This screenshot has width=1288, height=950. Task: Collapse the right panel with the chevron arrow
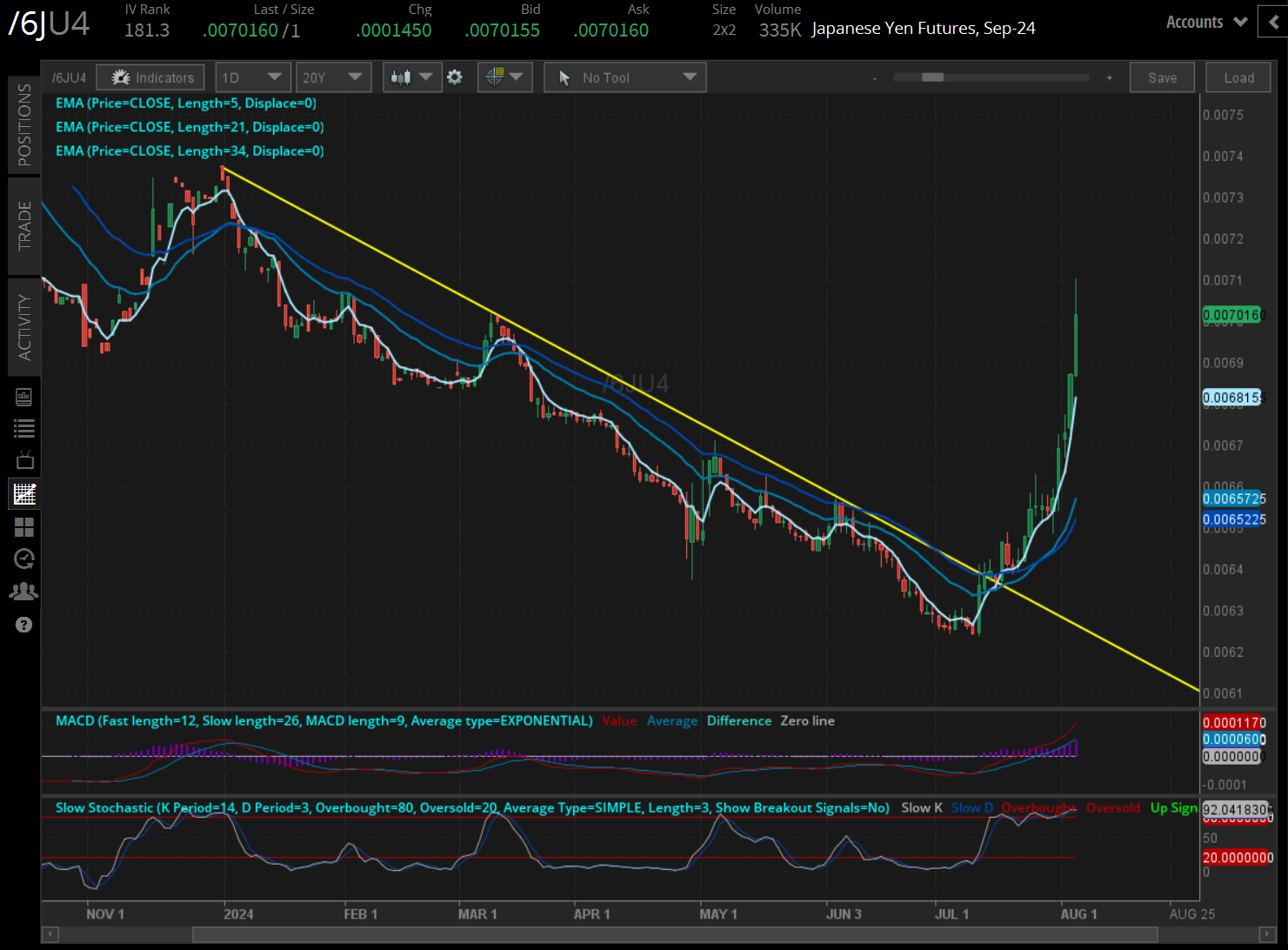(x=1272, y=21)
